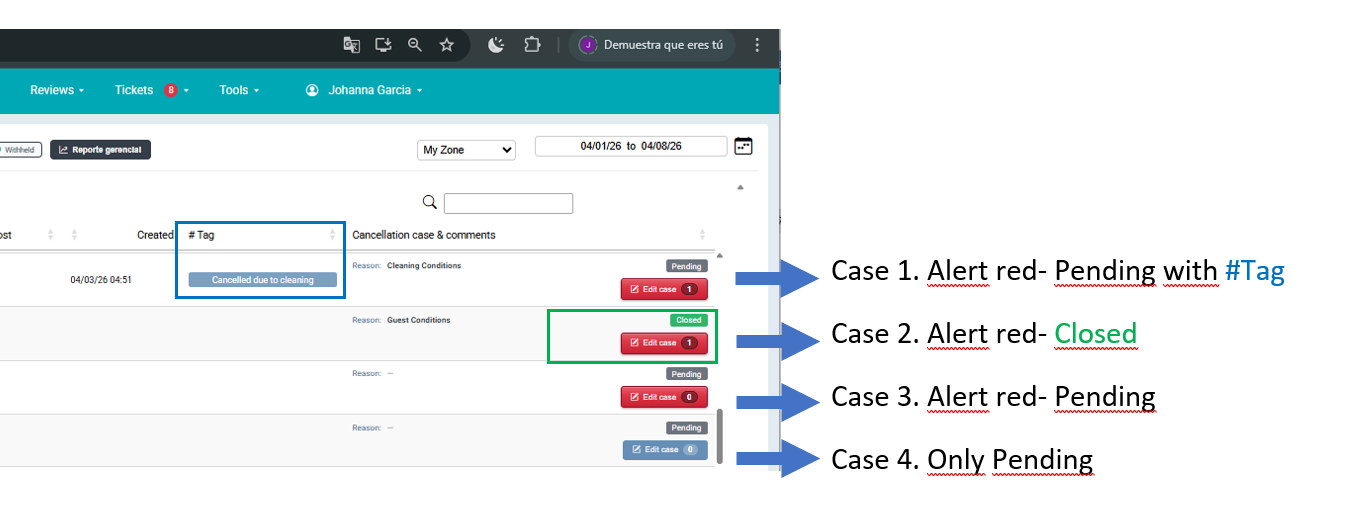Click the install app icon in address bar
The width and height of the screenshot is (1347, 522).
point(383,45)
